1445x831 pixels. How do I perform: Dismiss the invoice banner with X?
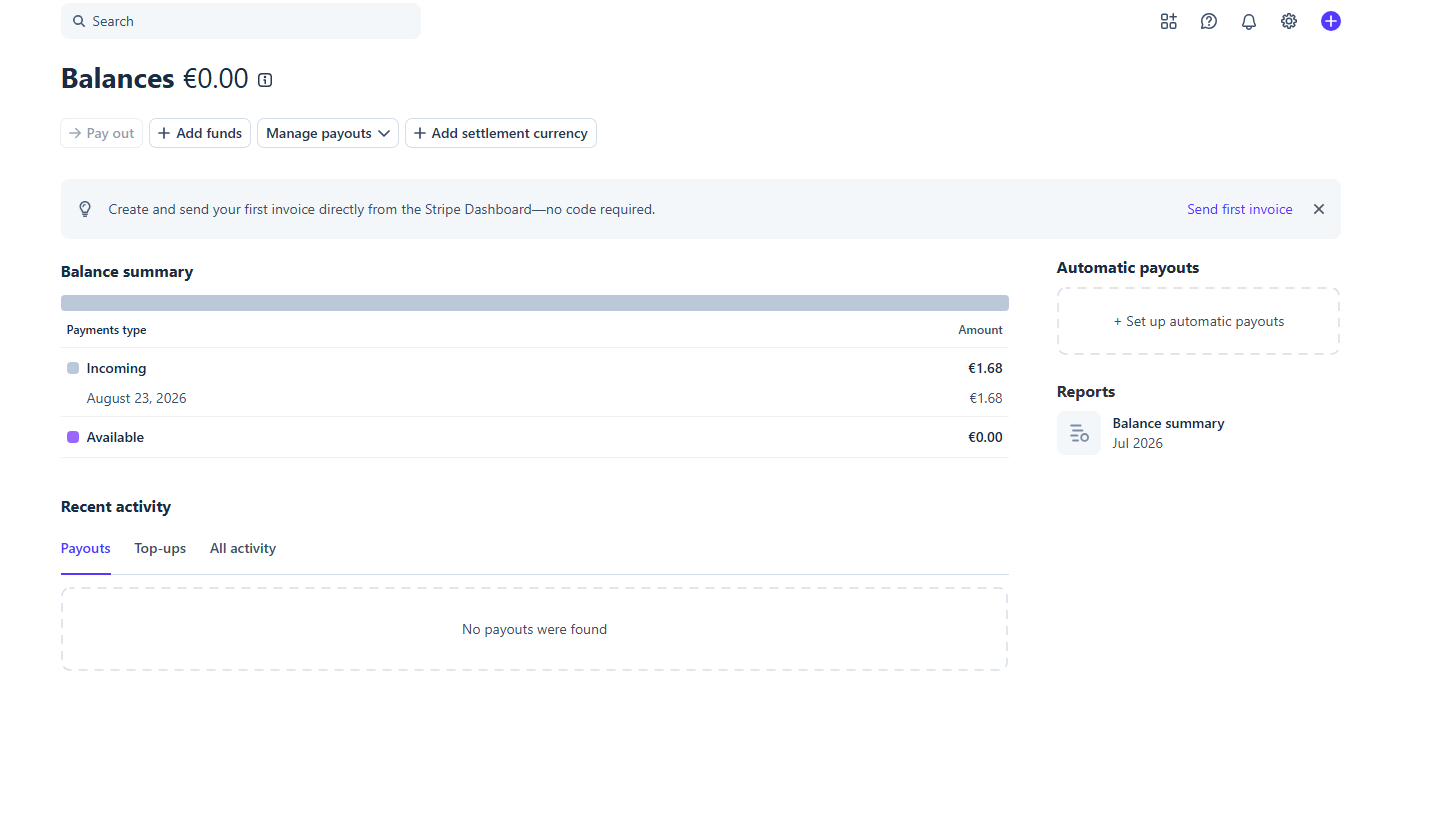[1319, 209]
